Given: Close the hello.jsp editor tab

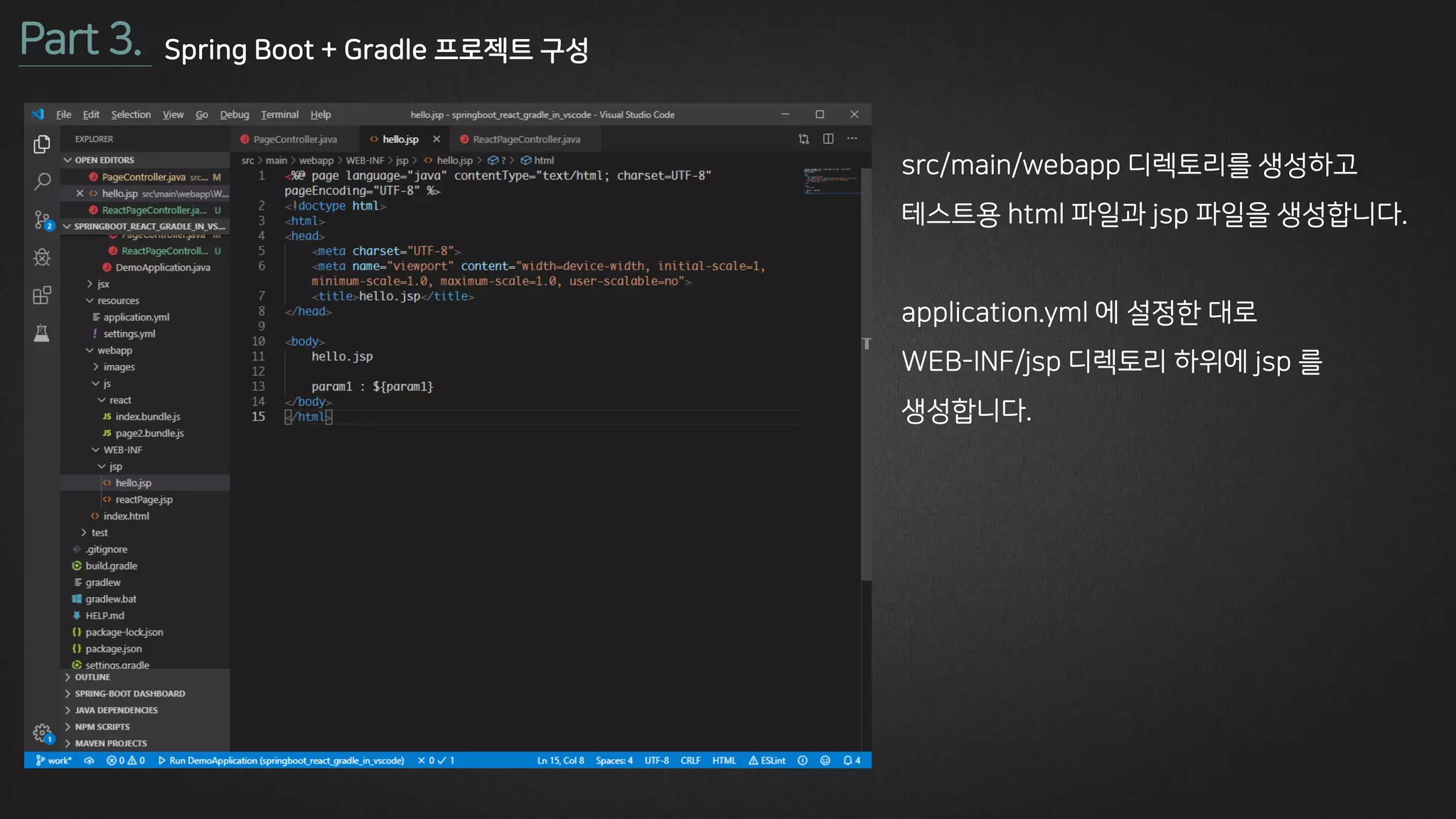Looking at the screenshot, I should click(x=437, y=139).
